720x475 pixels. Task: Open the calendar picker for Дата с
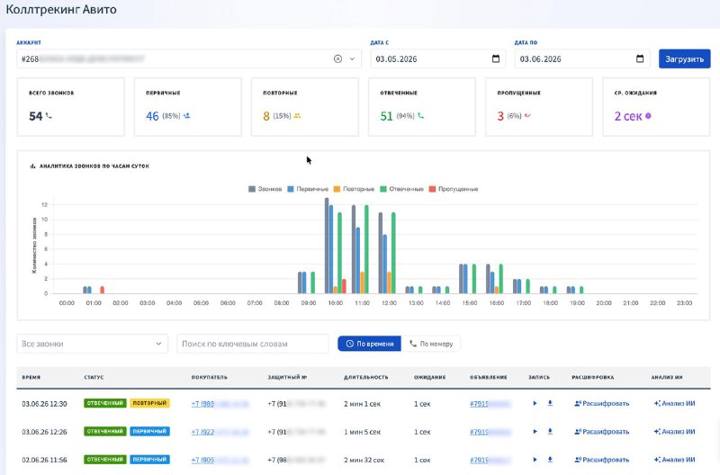(x=495, y=59)
